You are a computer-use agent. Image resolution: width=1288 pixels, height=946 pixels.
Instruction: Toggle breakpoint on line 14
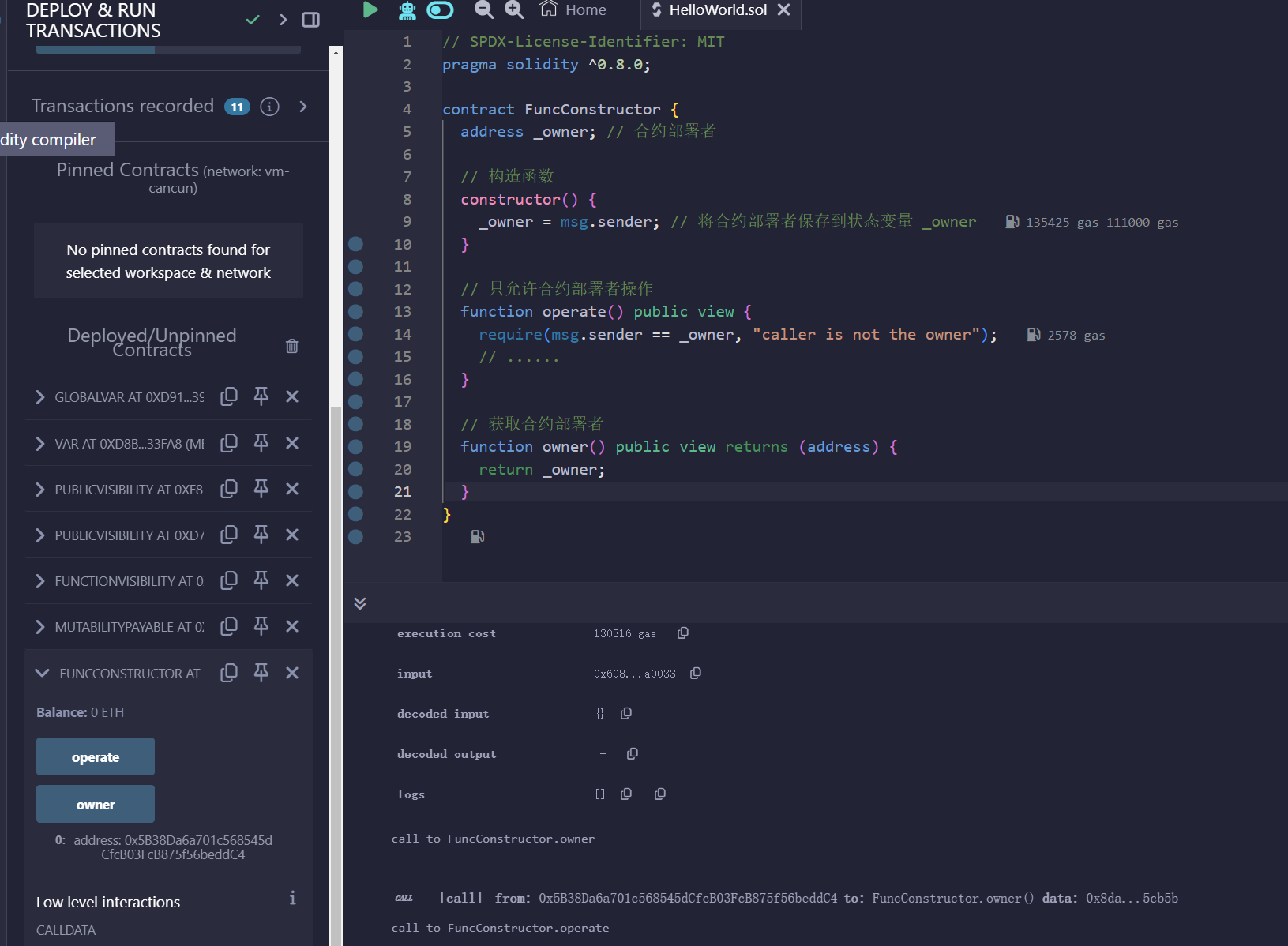pyautogui.click(x=356, y=334)
